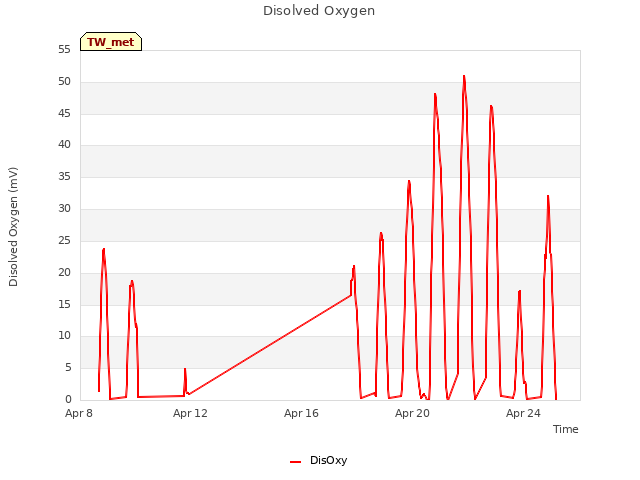
Task: Click the Apr 20 axis tick label
Action: 412,413
